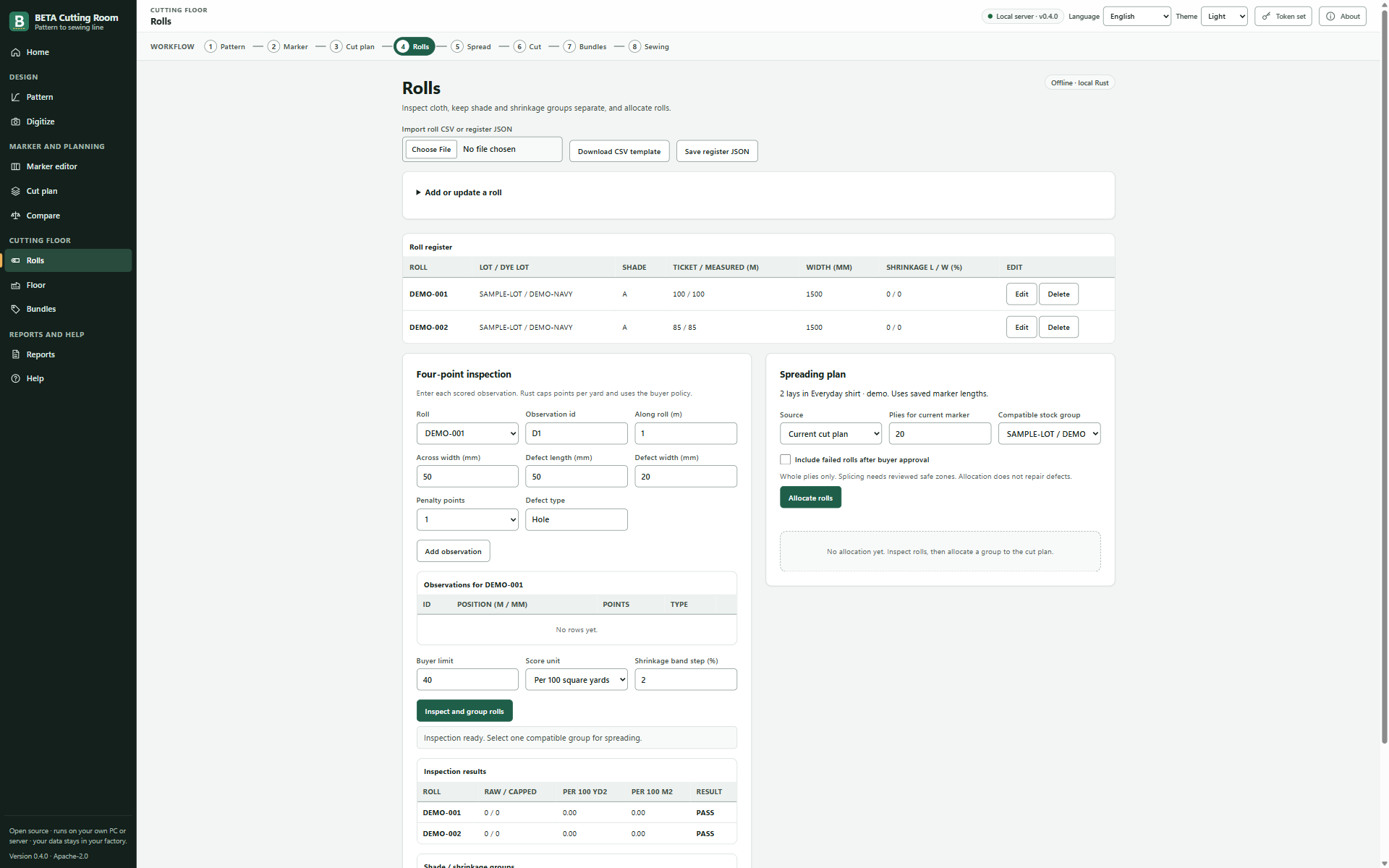Open the inspection Roll dropdown DEMO-001
The width and height of the screenshot is (1389, 868).
point(467,433)
